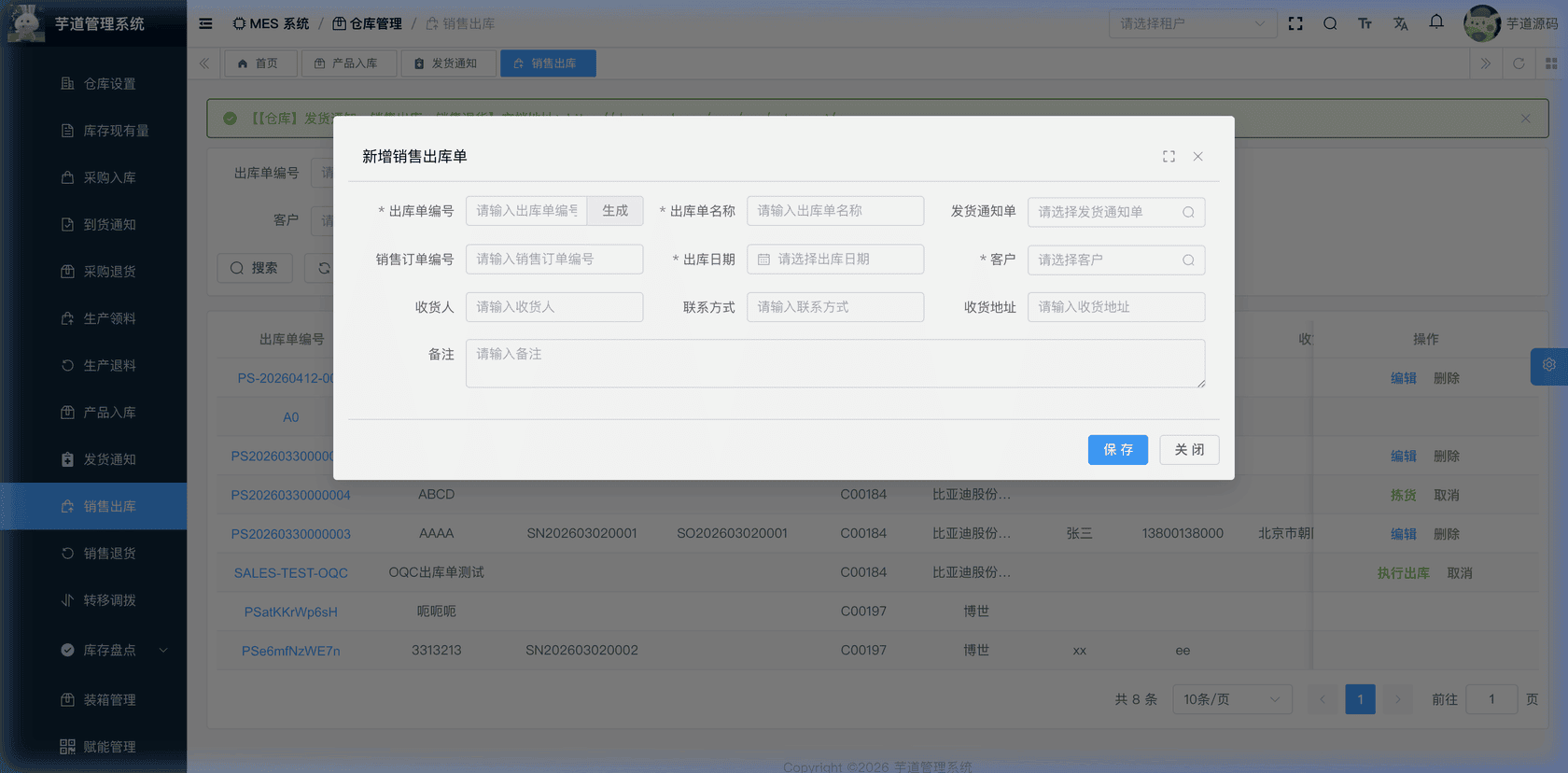The height and width of the screenshot is (773, 1568).
Task: Open 到货通知 in sidebar
Action: coord(93,225)
